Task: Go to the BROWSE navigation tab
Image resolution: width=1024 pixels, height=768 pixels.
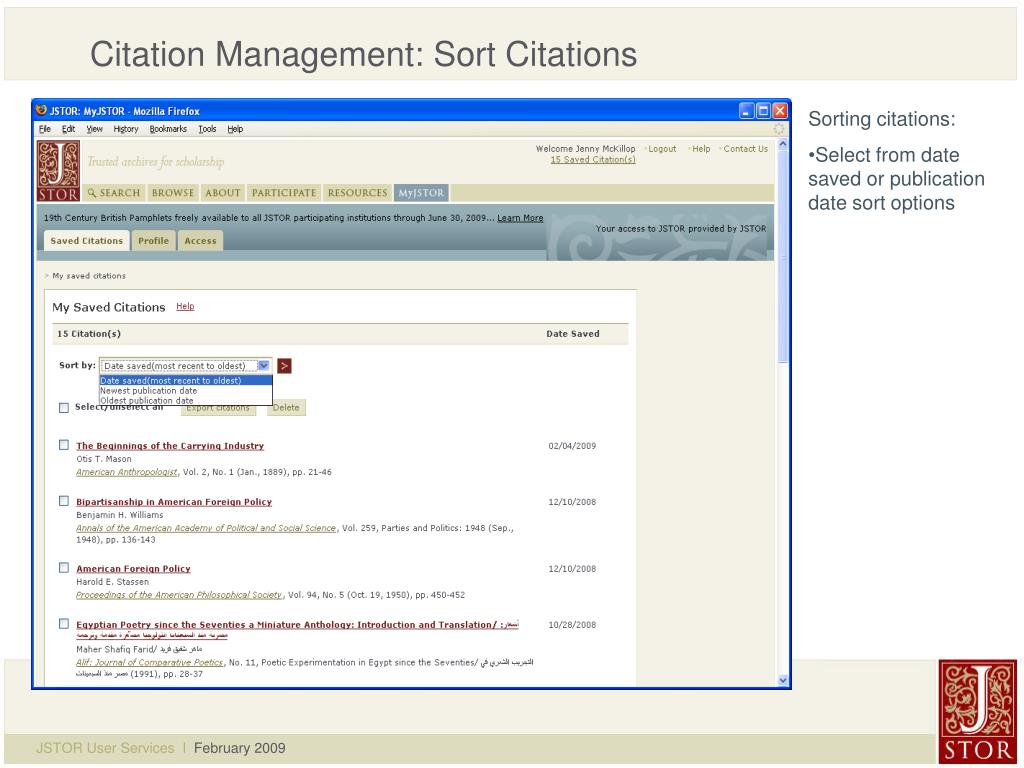Action: (x=173, y=193)
